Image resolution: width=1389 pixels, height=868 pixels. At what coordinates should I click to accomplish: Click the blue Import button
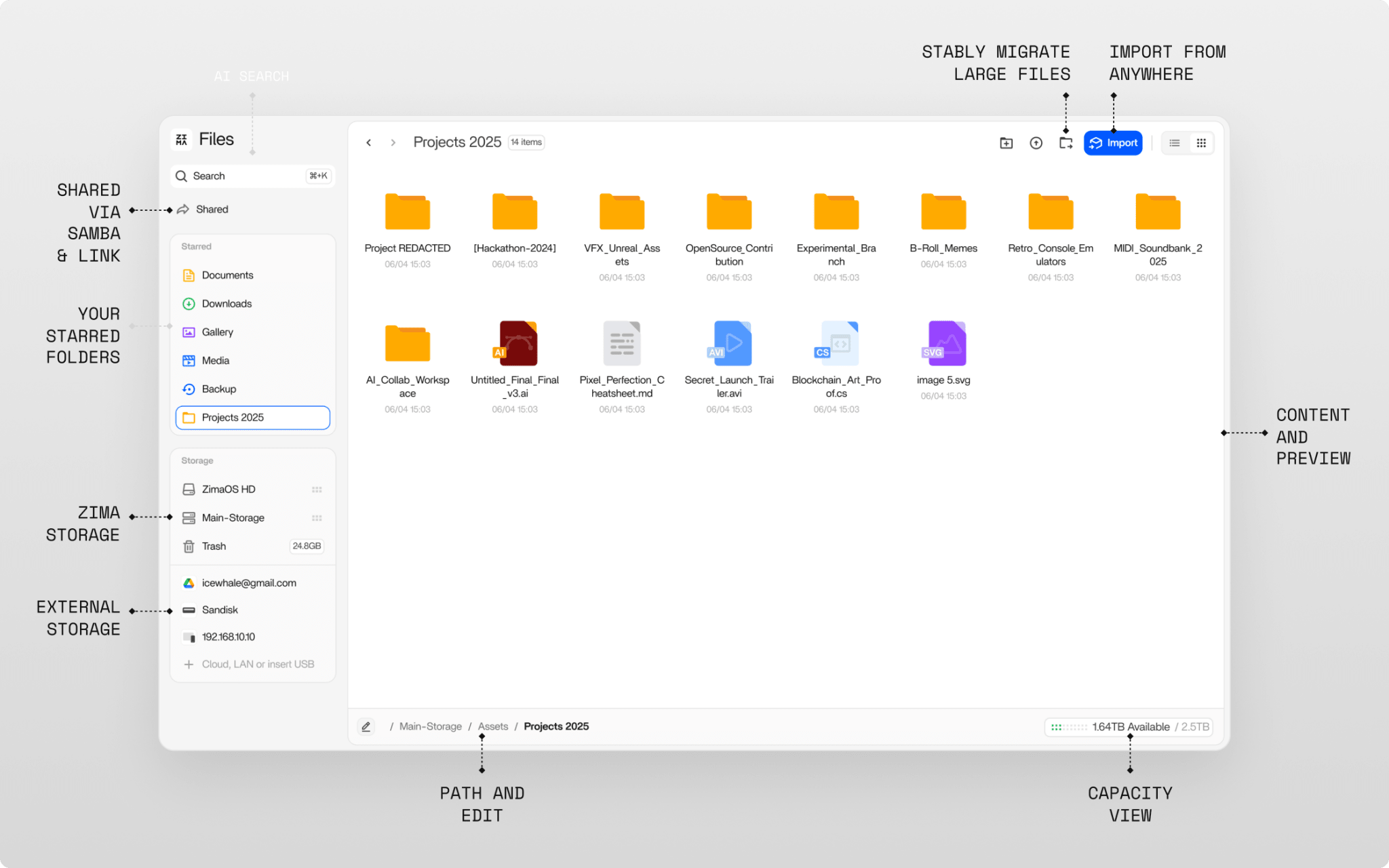pyautogui.click(x=1113, y=143)
